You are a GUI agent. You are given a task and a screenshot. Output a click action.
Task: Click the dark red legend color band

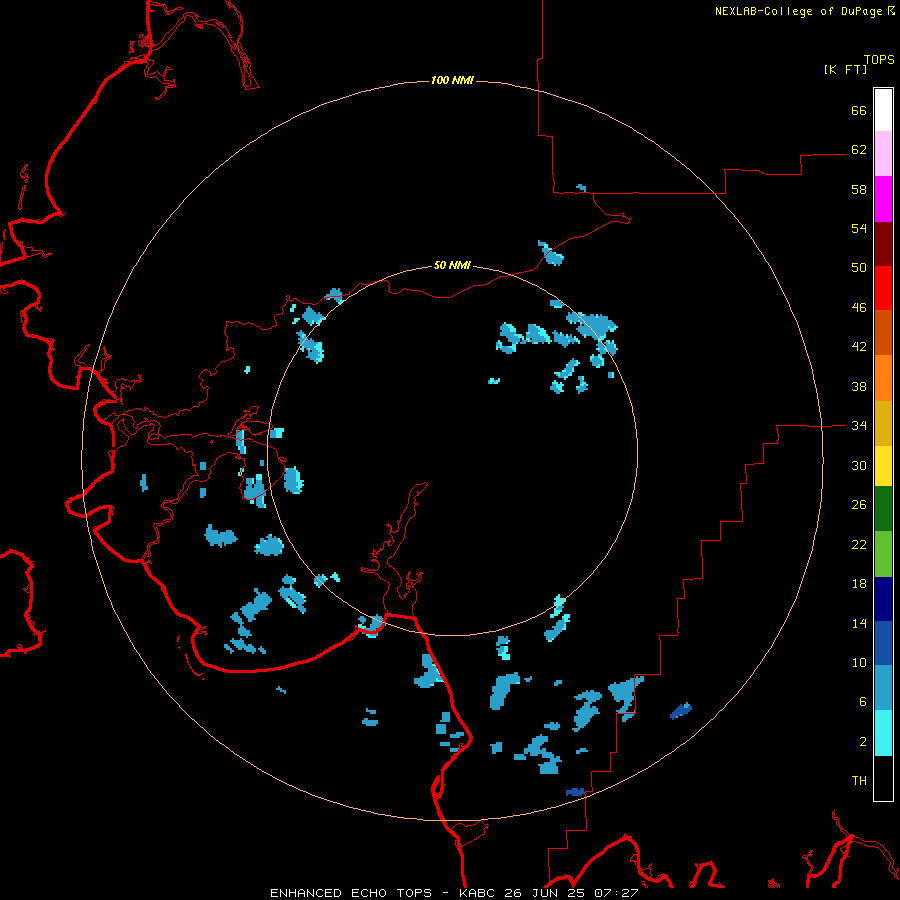[883, 243]
